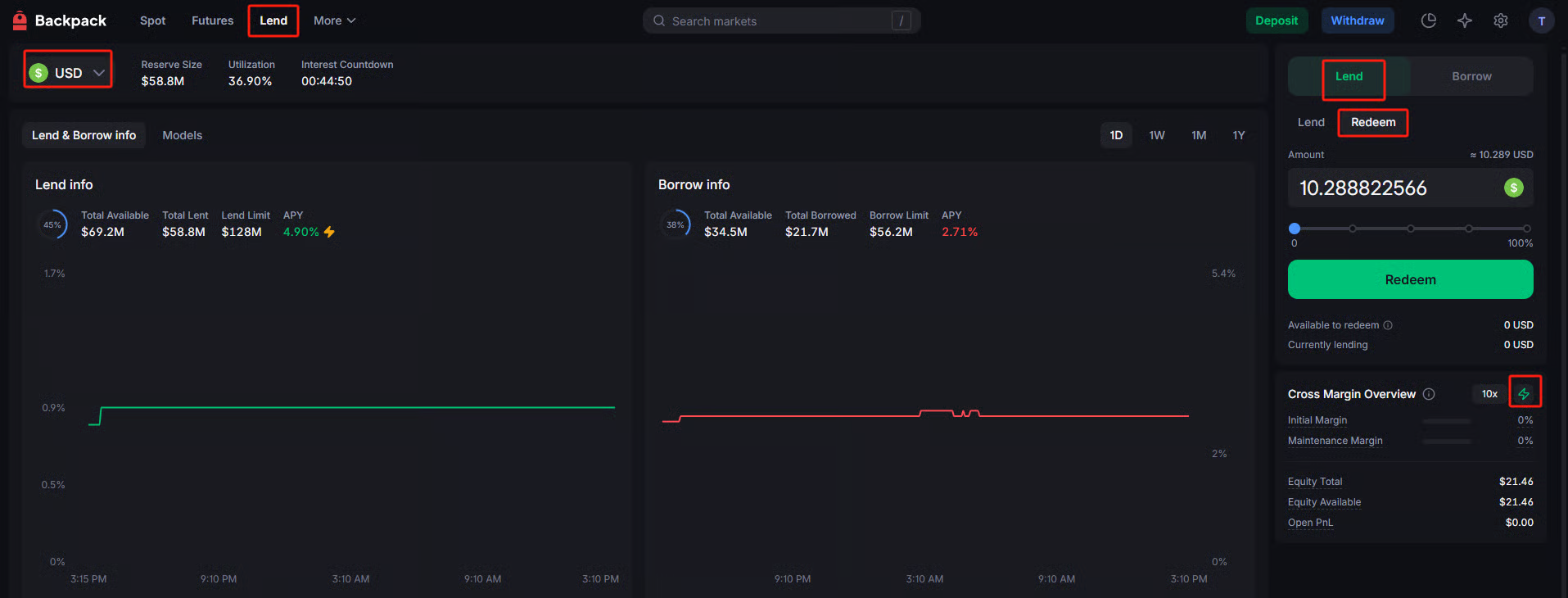The height and width of the screenshot is (598, 1568).
Task: Open the settings gear icon
Action: click(1500, 20)
